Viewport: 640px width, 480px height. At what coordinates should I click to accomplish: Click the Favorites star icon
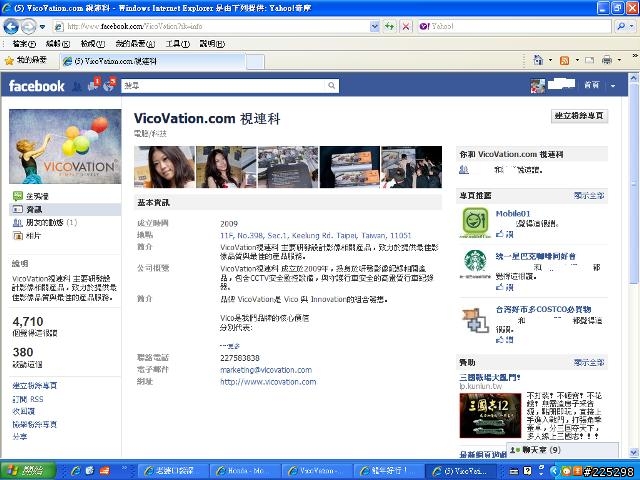click(9, 61)
